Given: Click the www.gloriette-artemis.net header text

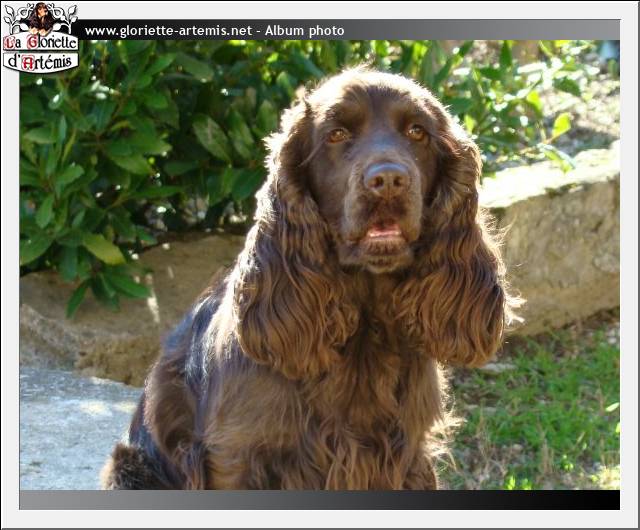Looking at the screenshot, I should 168,31.
